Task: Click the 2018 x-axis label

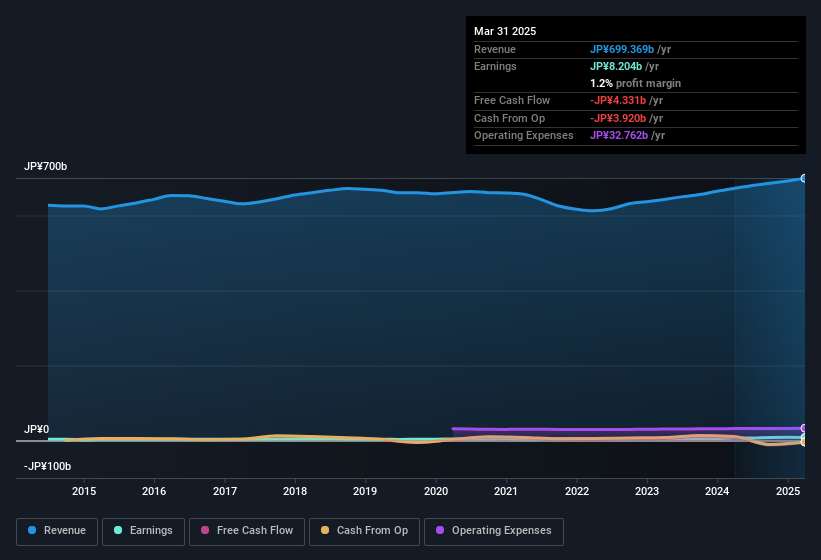Action: (295, 491)
